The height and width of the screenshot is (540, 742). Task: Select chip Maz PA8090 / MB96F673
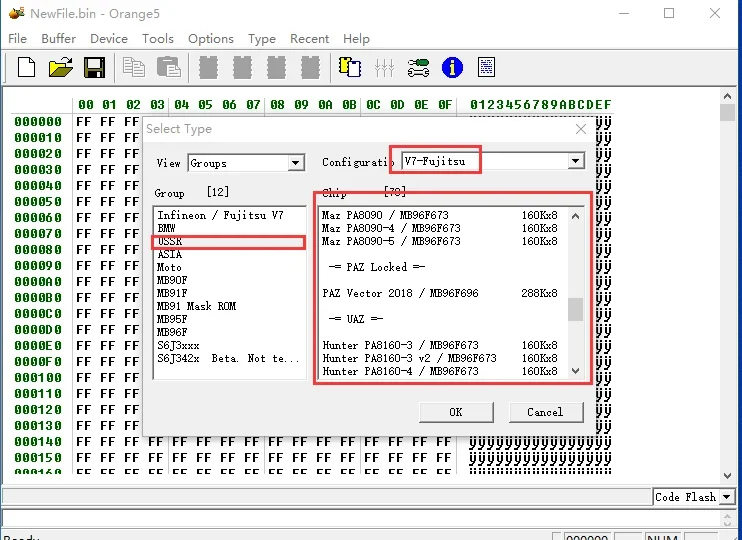click(443, 215)
